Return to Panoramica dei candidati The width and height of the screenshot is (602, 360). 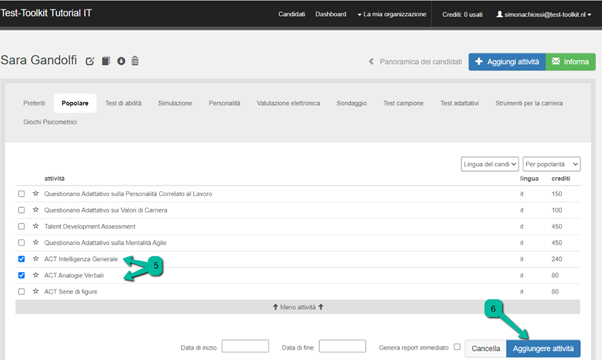point(421,62)
